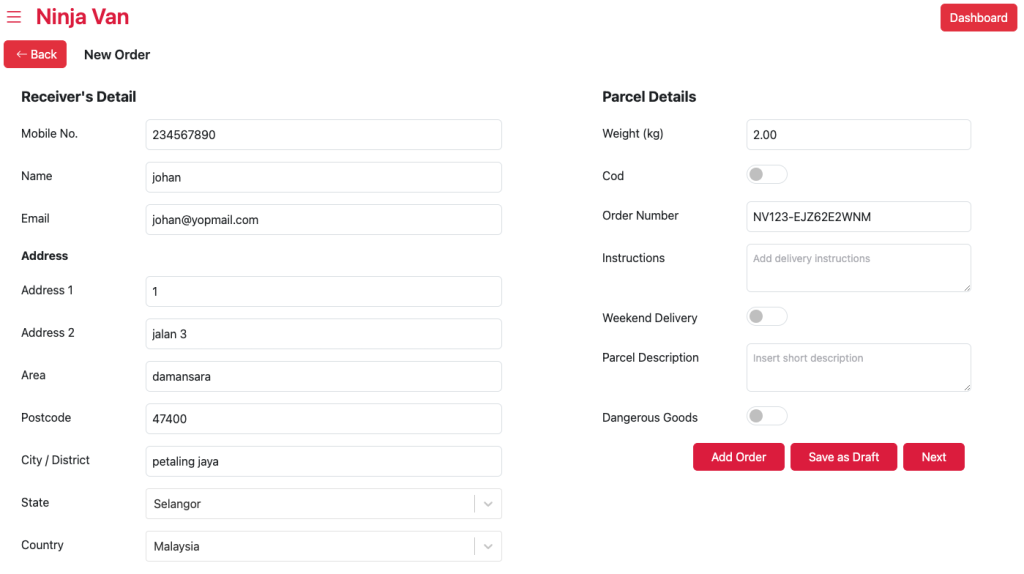Expand the State dropdown arrow
The height and width of the screenshot is (574, 1024).
click(x=488, y=504)
